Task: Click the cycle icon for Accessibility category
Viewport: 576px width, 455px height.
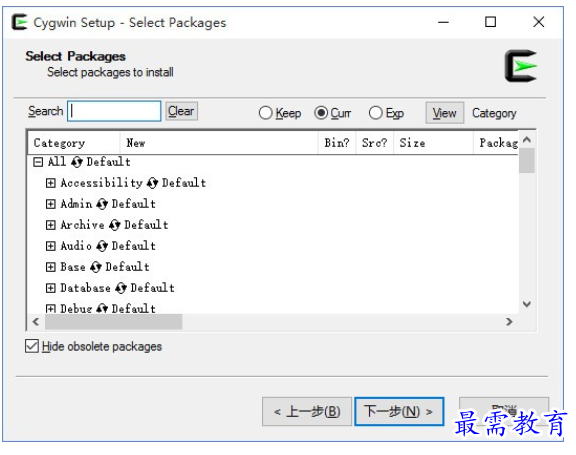Action: point(152,183)
